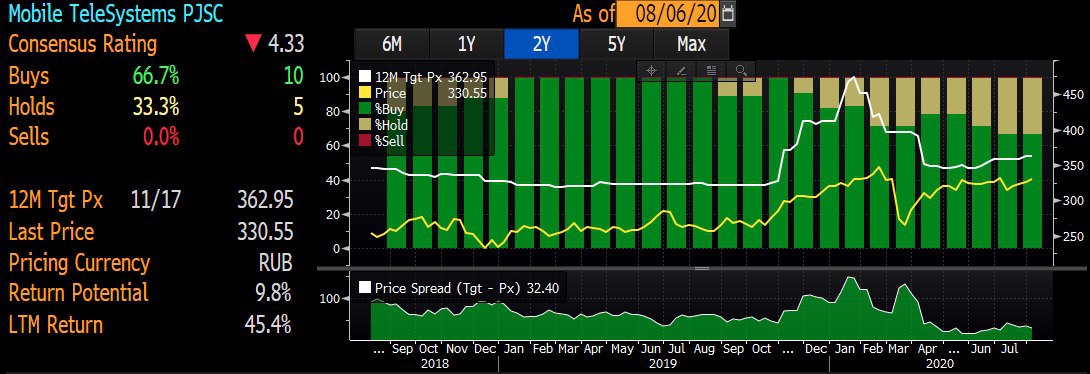1090x374 pixels.
Task: Click the 9.8% return potential value
Action: (273, 293)
